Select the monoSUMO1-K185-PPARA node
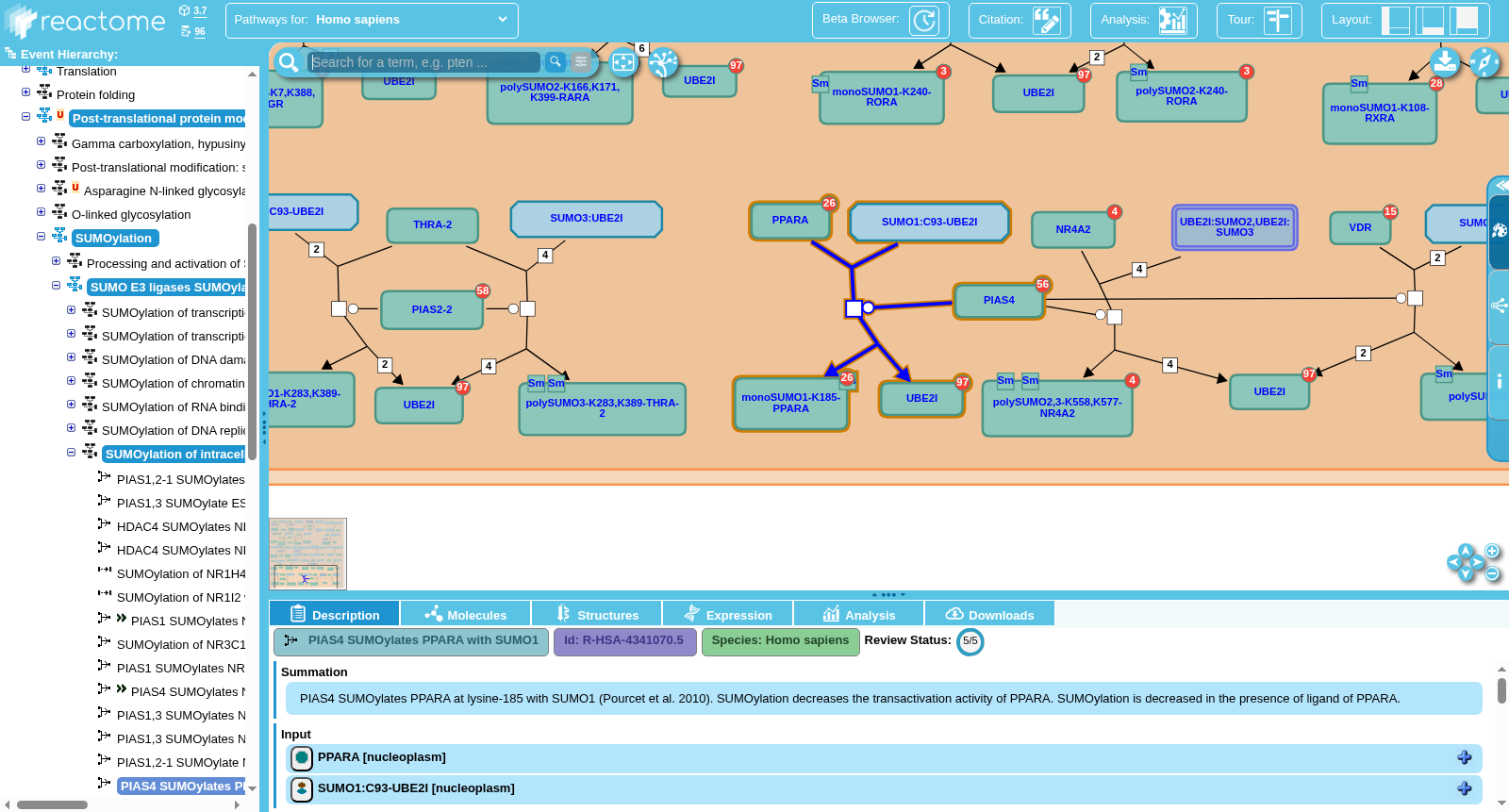This screenshot has height=812, width=1509. pyautogui.click(x=790, y=404)
